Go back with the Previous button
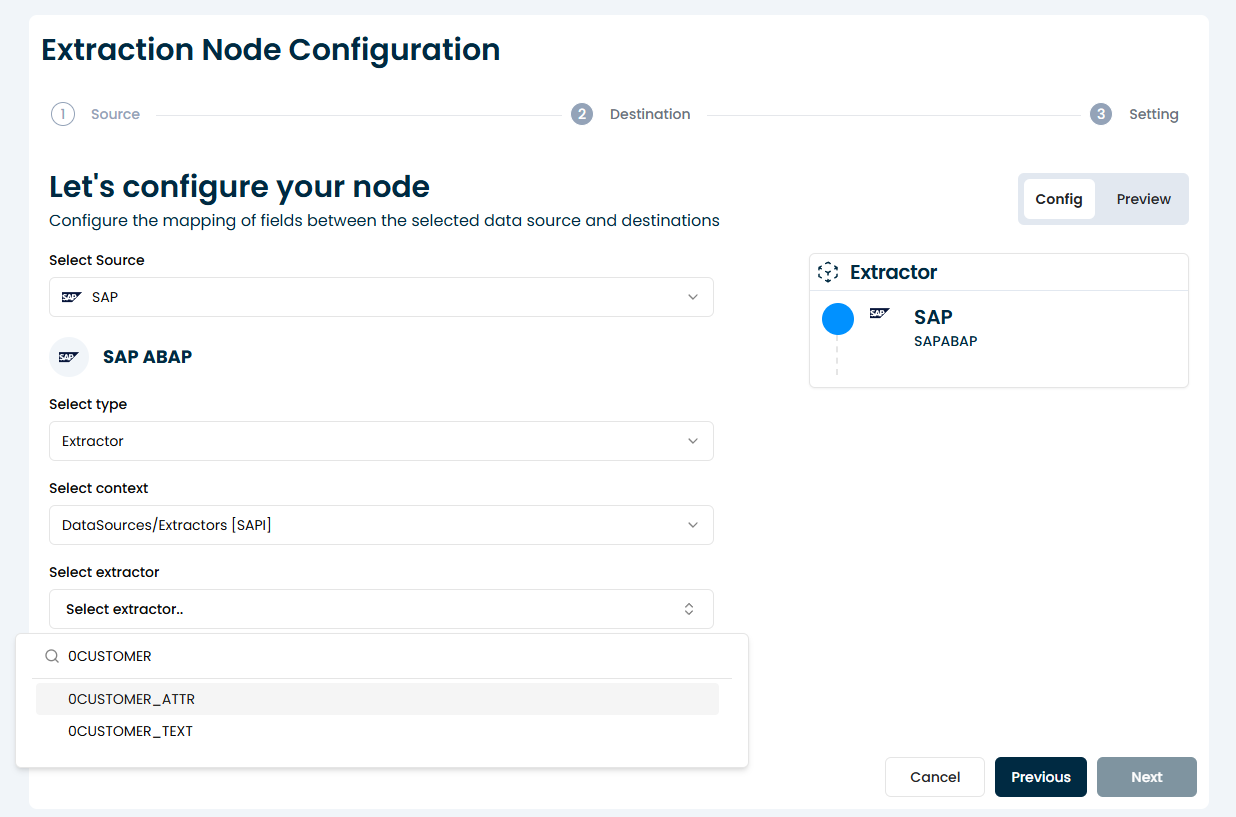The width and height of the screenshot is (1236, 817). pyautogui.click(x=1040, y=777)
